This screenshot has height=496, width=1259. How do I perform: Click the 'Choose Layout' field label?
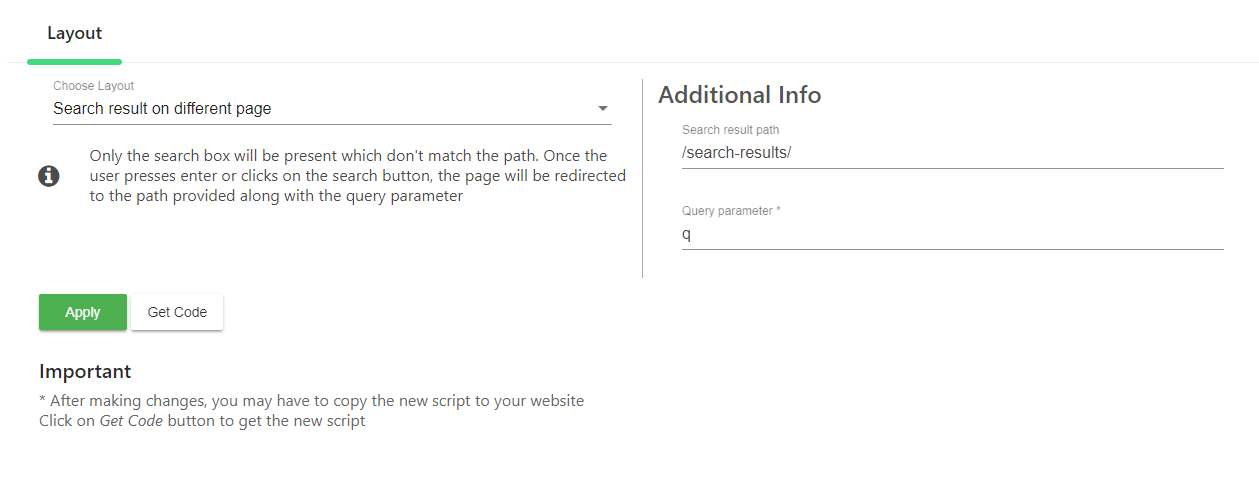[x=93, y=86]
